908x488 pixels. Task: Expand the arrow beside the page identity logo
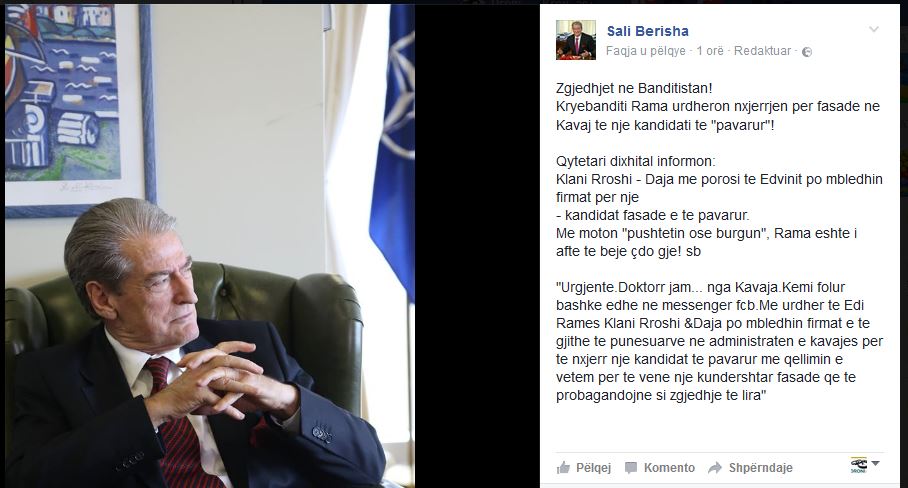click(x=876, y=463)
